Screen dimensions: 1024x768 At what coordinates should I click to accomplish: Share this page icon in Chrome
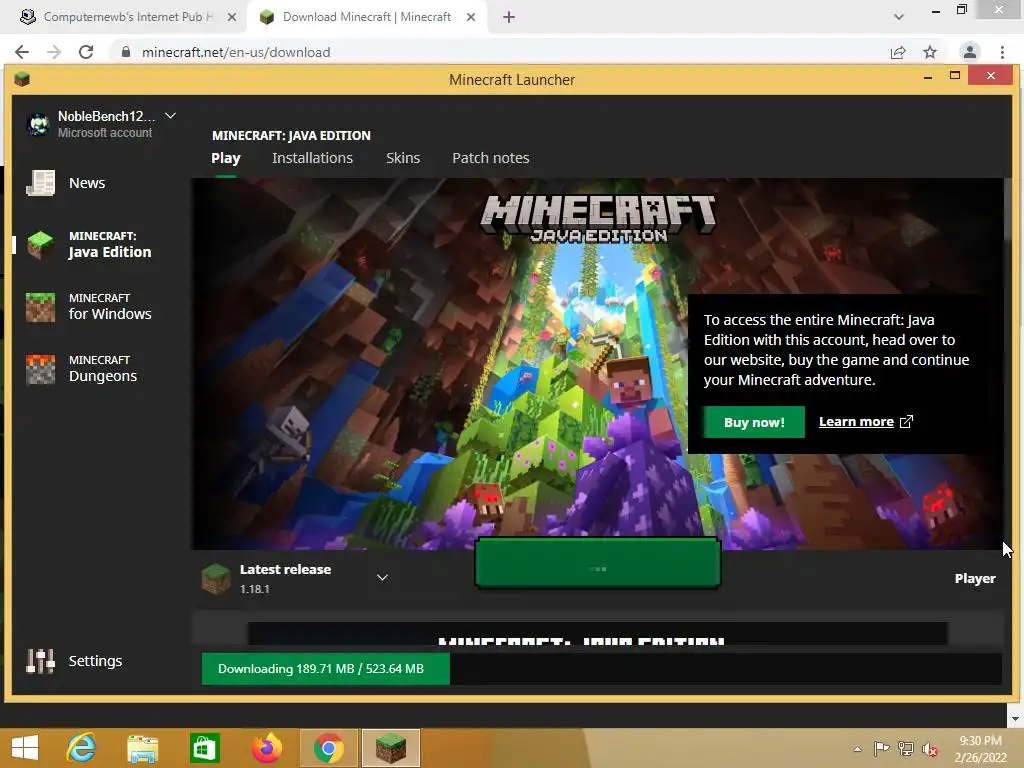tap(898, 52)
